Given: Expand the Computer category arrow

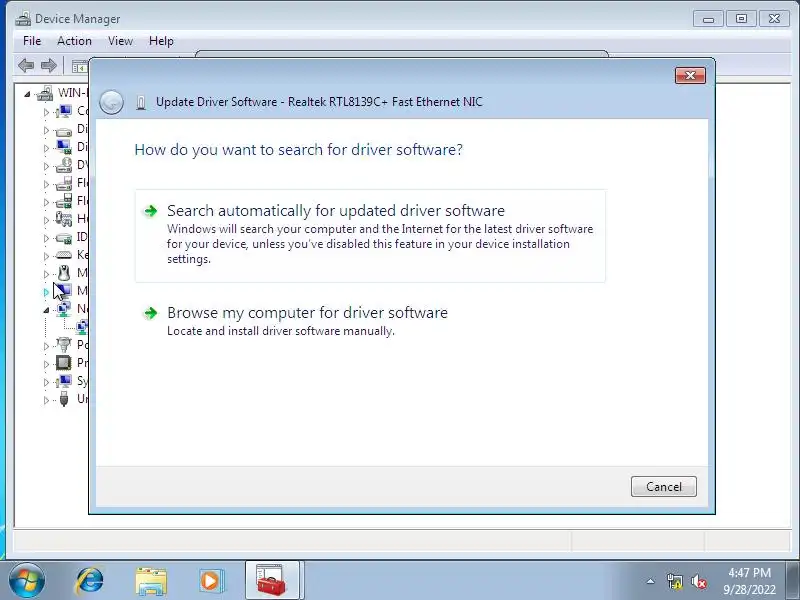Looking at the screenshot, I should pos(46,112).
